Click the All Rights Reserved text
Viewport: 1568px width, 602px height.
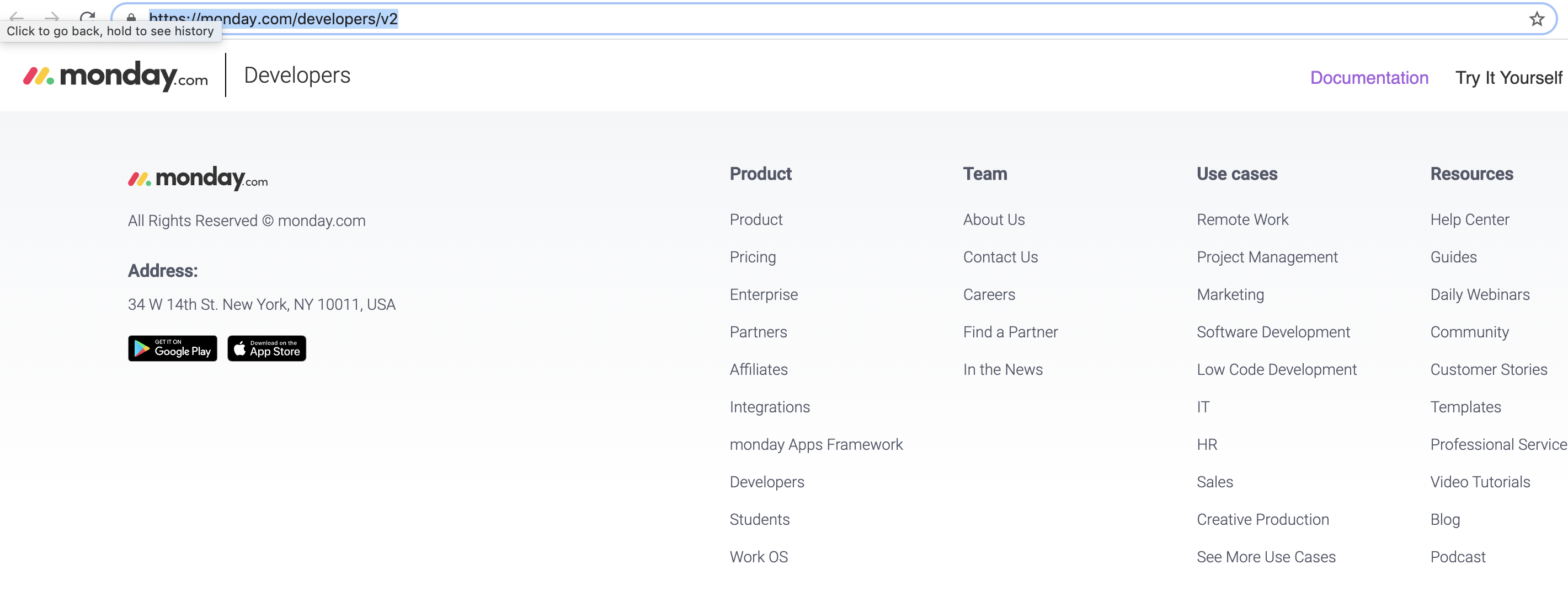pos(247,221)
